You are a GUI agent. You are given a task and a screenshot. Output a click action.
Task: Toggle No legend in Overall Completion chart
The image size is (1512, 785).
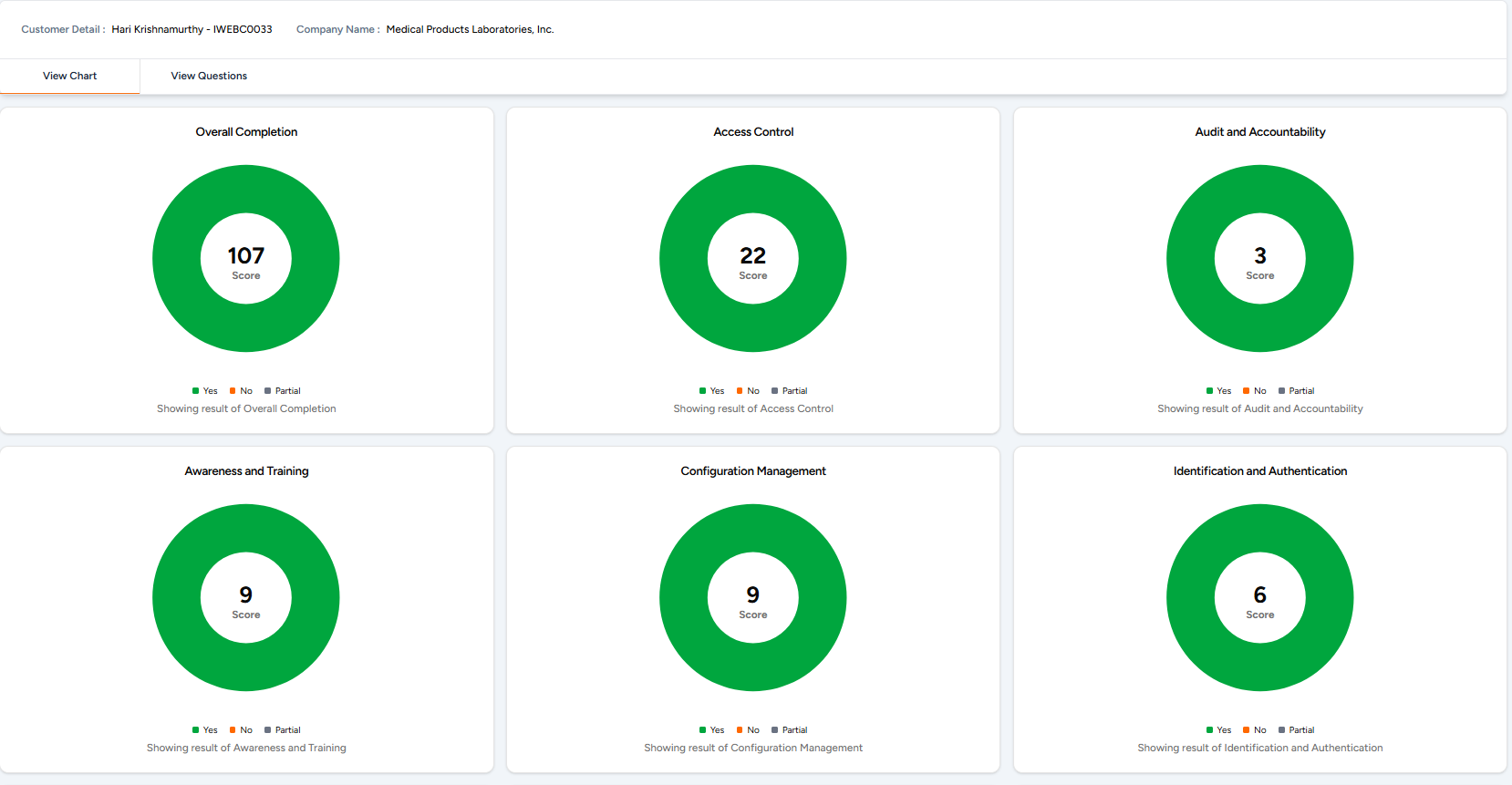pos(241,391)
